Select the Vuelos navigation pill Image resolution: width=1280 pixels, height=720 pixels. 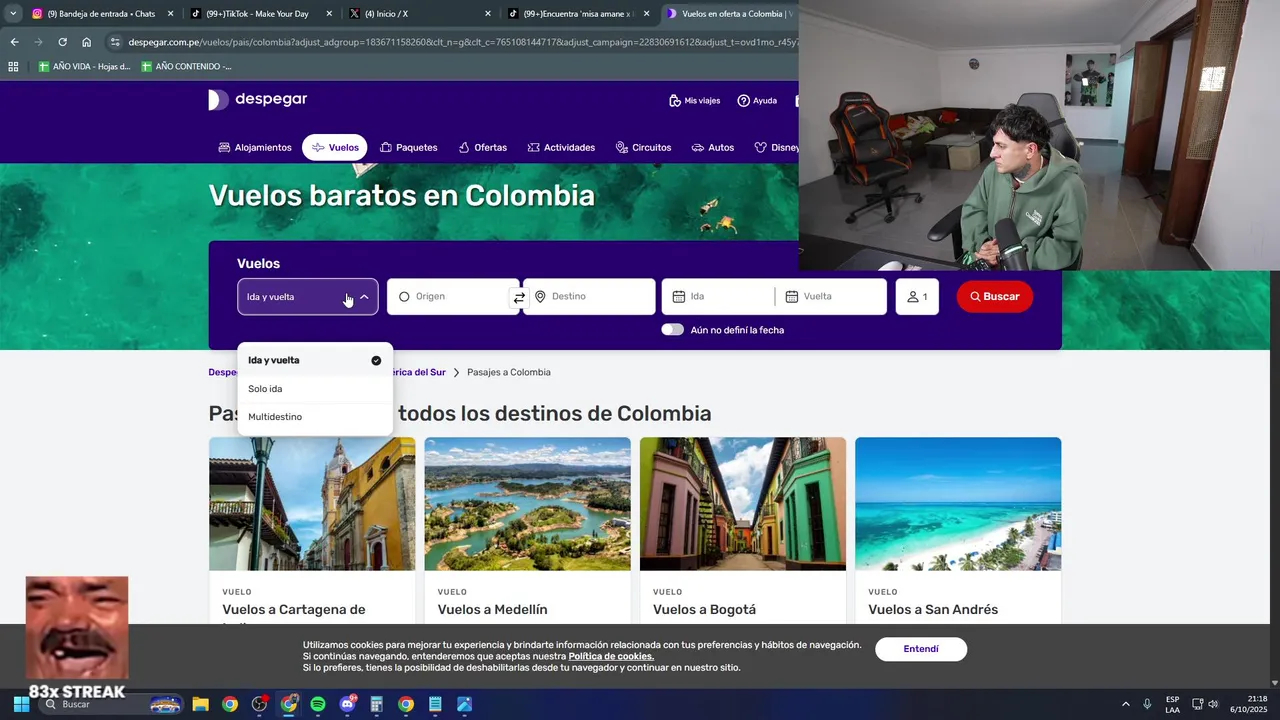point(335,148)
